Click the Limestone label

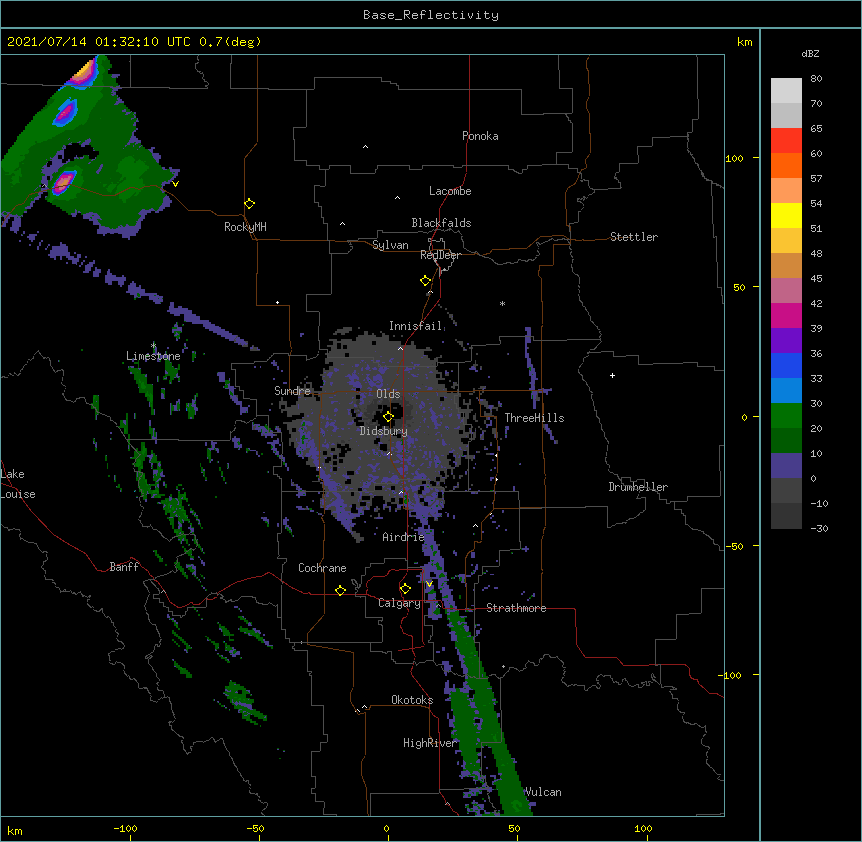(153, 356)
